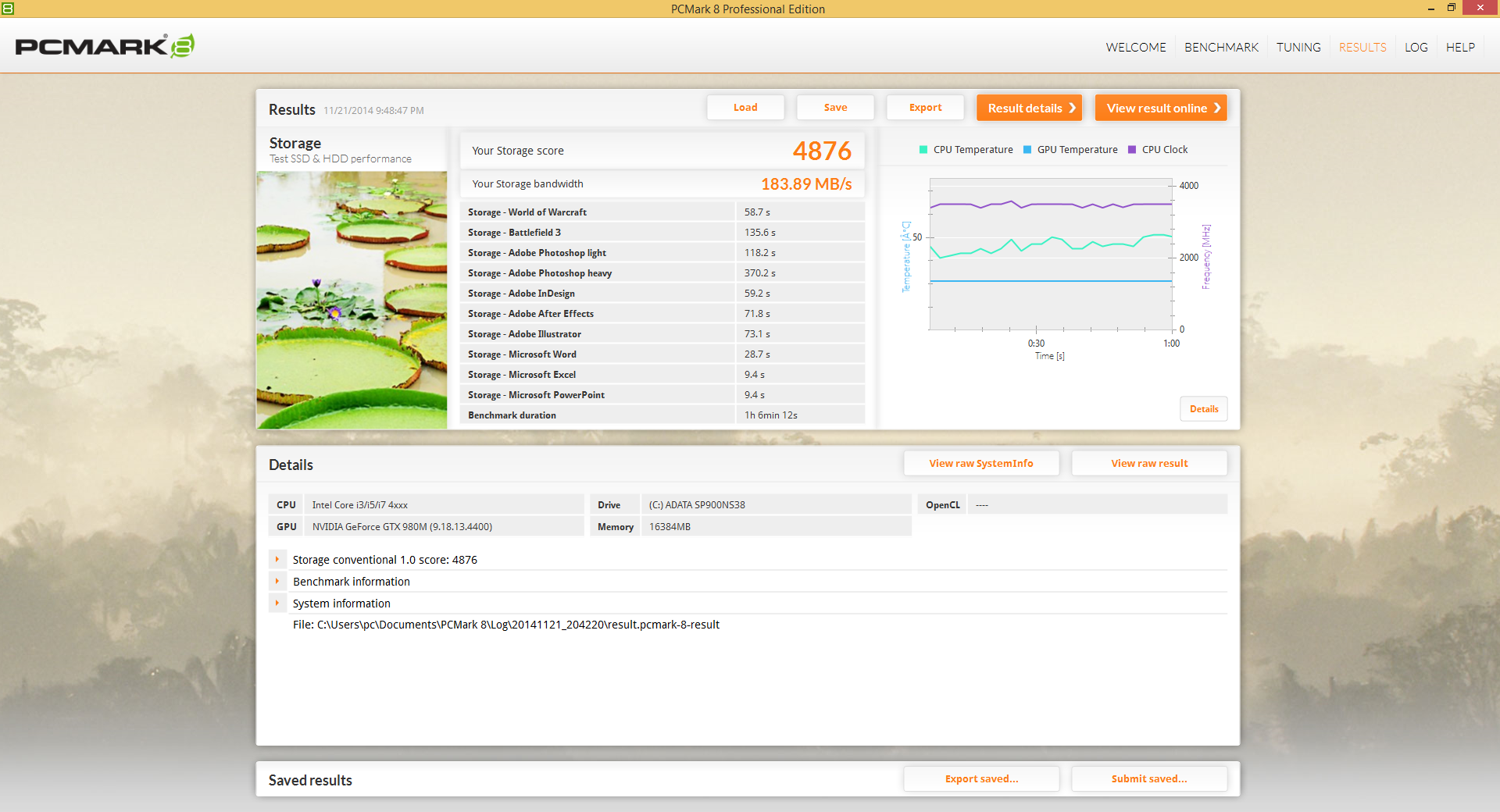Open Result details
This screenshot has height=812, width=1500.
click(1030, 108)
